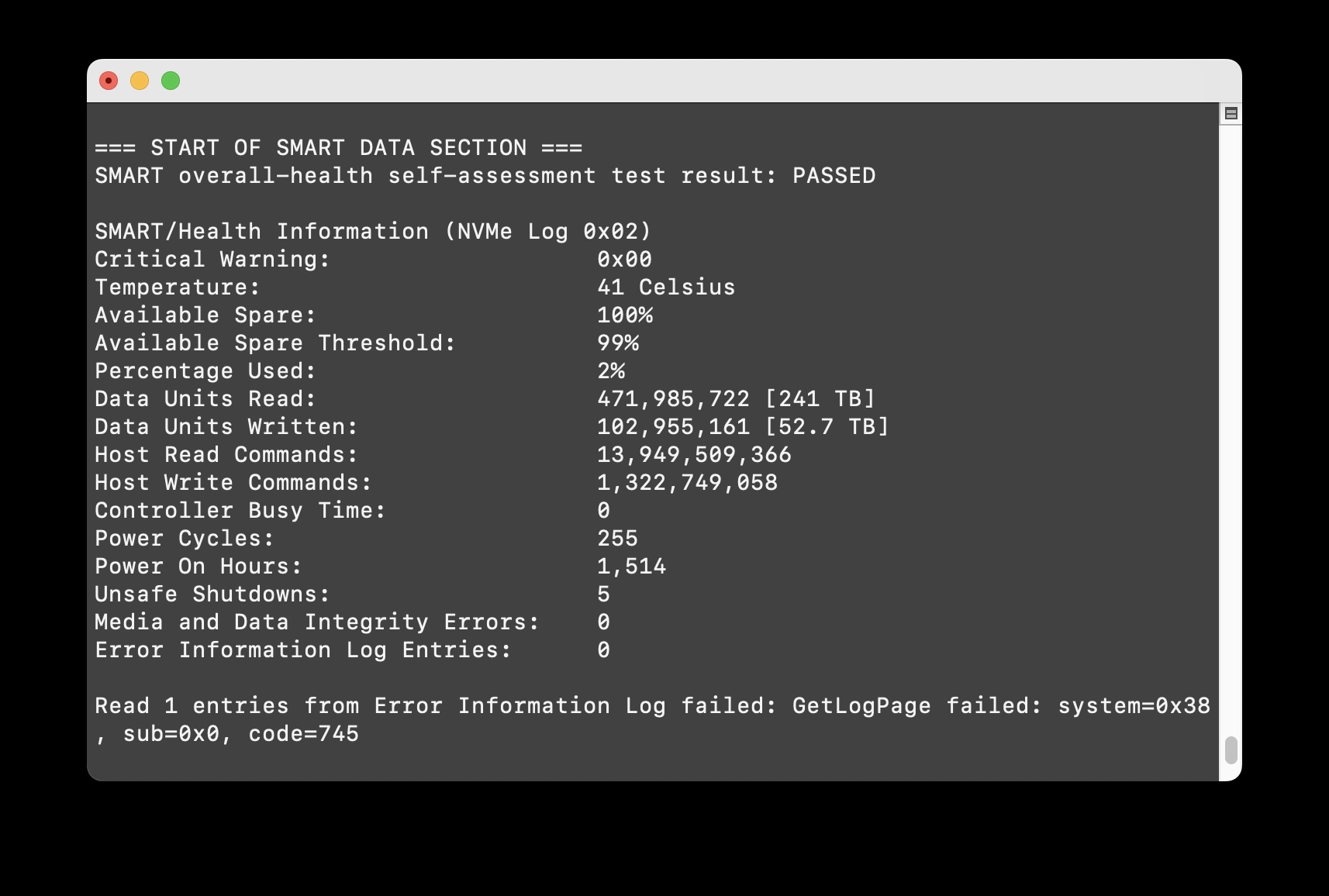Click the Data Units Written value 102,955,161
This screenshot has height=896, width=1329.
pos(673,427)
